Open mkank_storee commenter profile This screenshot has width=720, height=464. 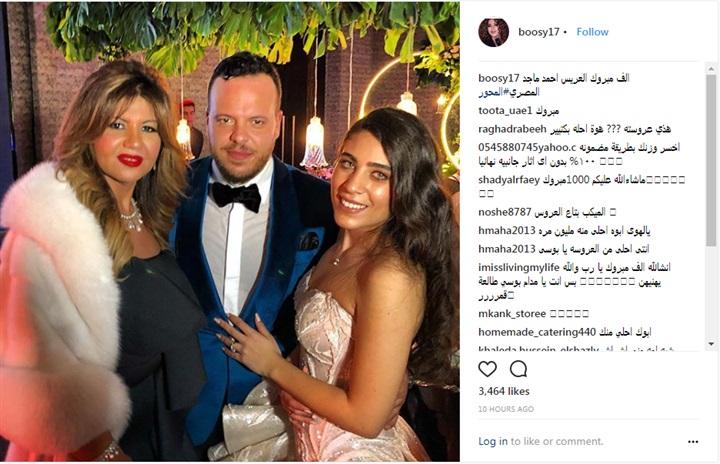pyautogui.click(x=512, y=314)
